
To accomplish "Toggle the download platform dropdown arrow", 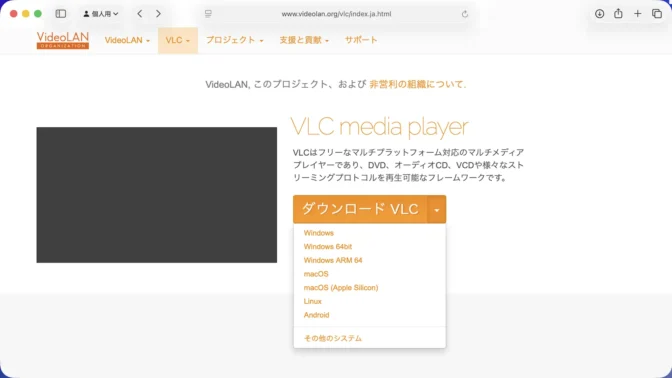I will coord(437,210).
